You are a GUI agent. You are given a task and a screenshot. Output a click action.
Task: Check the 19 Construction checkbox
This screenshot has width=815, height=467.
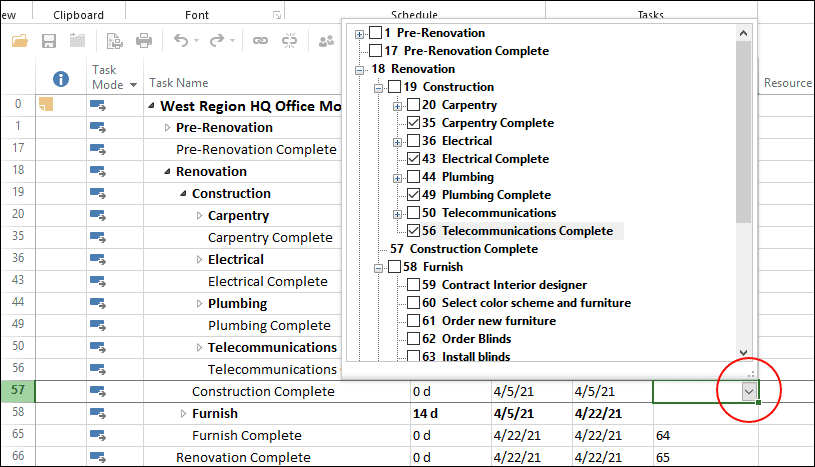point(395,87)
